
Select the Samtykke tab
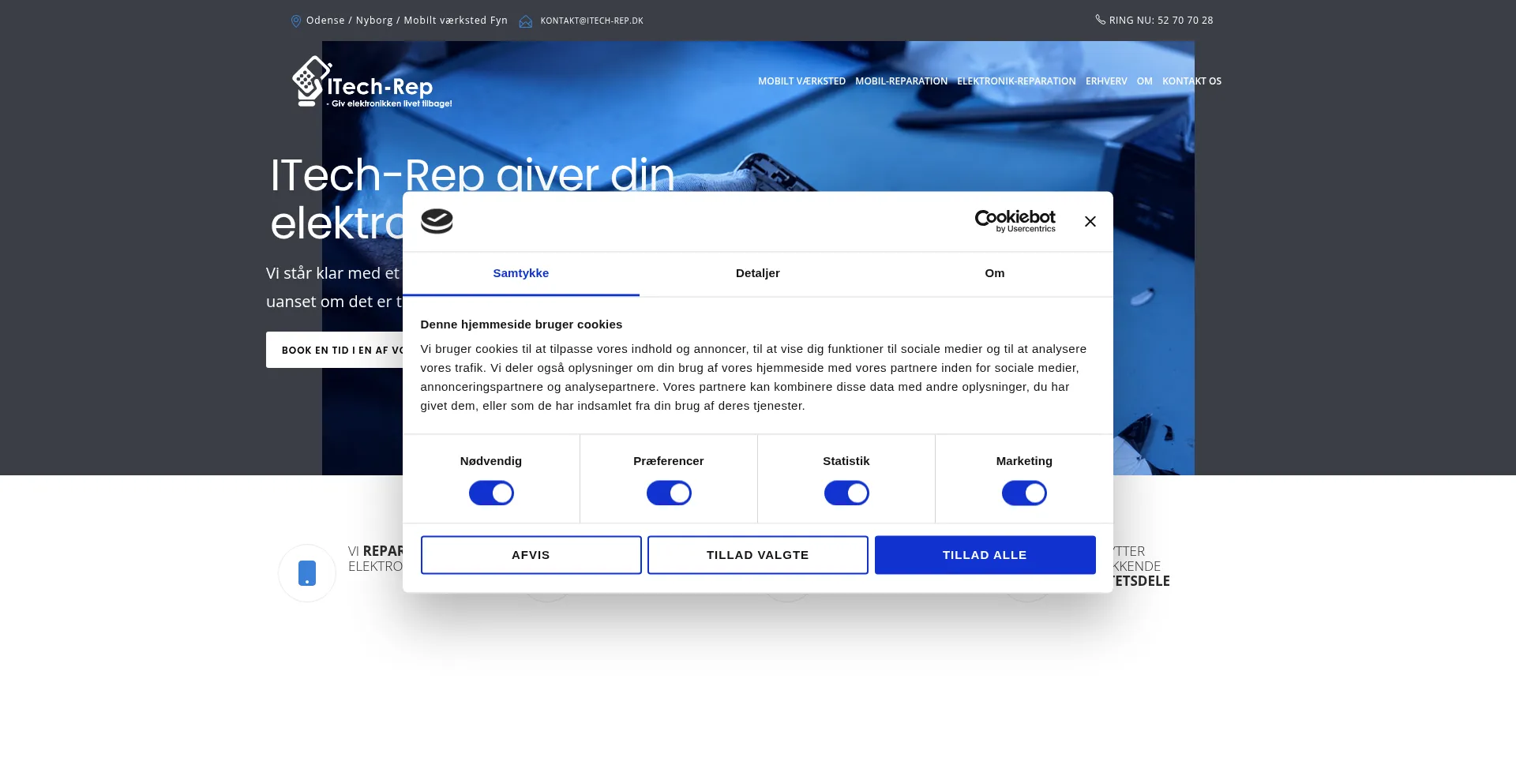(x=521, y=273)
